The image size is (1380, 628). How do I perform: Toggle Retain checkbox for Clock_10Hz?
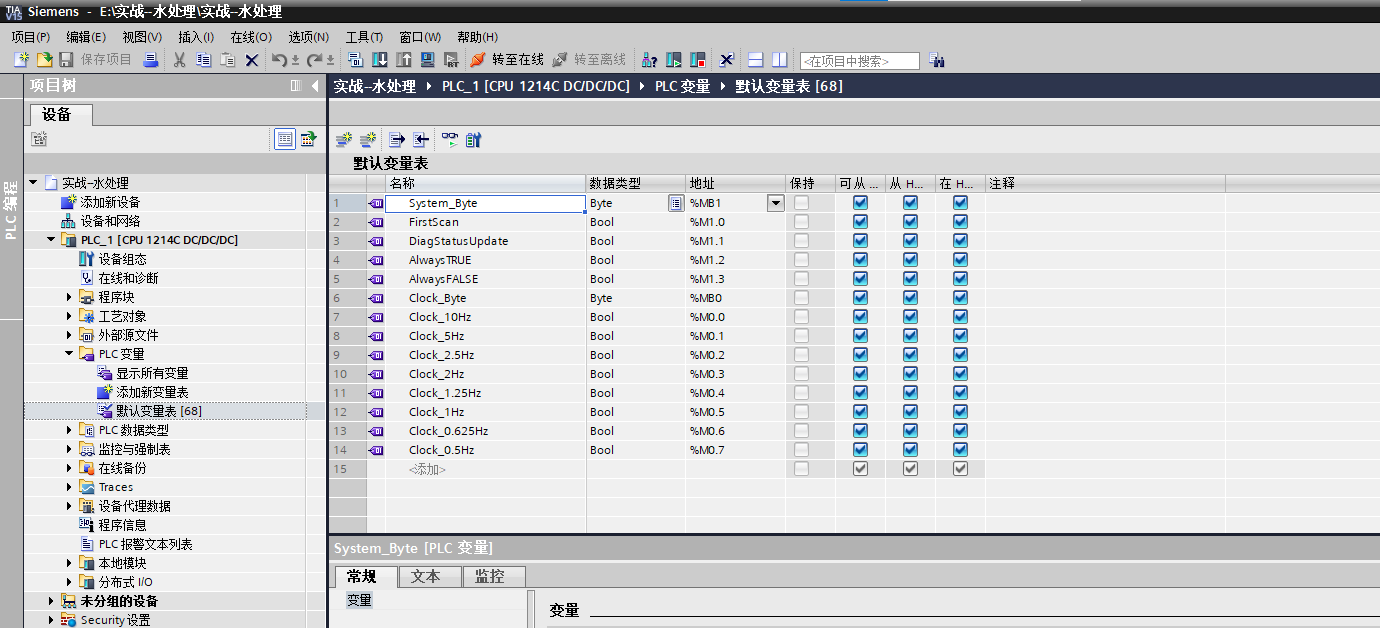tap(801, 317)
